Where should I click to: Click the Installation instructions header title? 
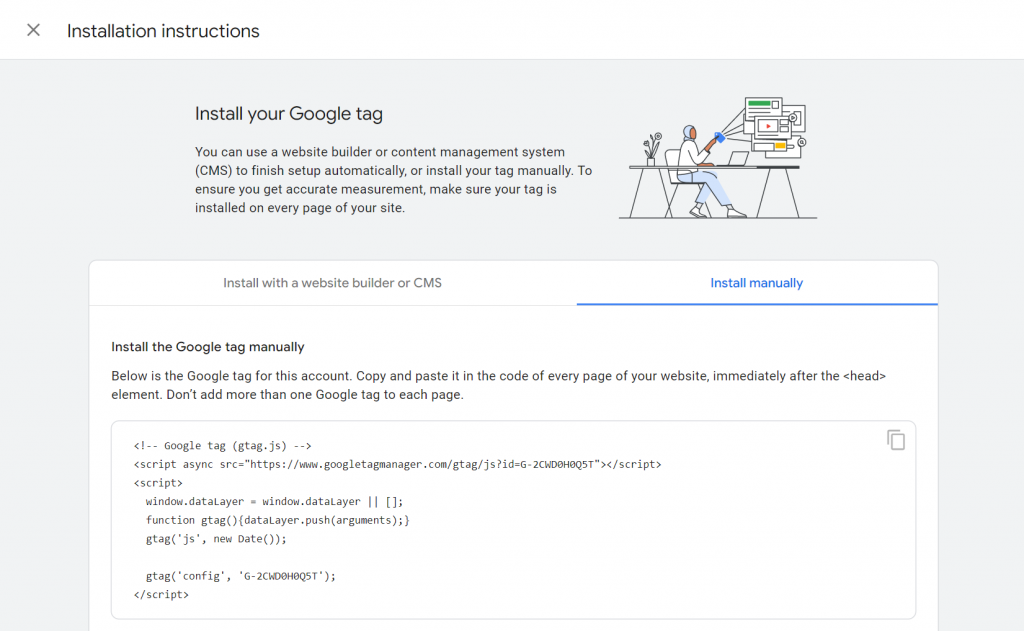click(163, 31)
